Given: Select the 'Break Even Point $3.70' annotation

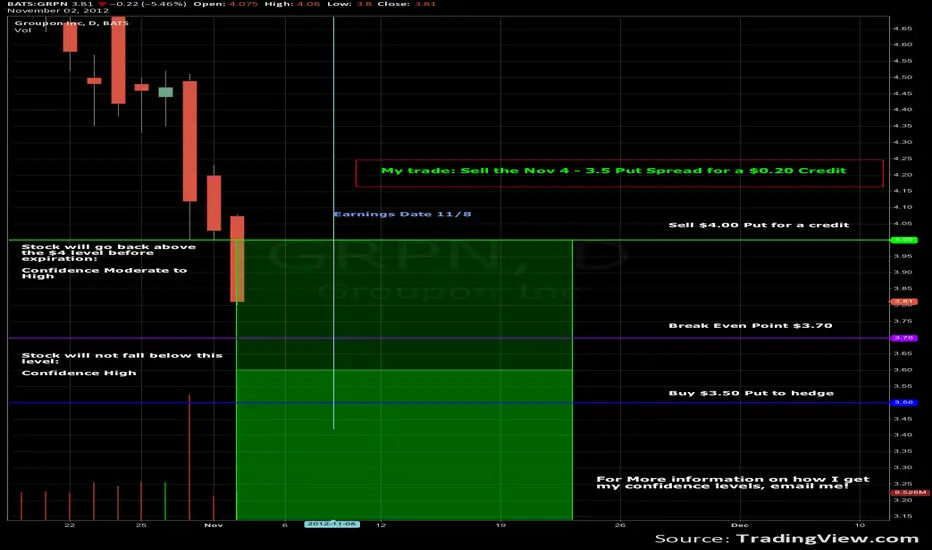Looking at the screenshot, I should [x=750, y=325].
